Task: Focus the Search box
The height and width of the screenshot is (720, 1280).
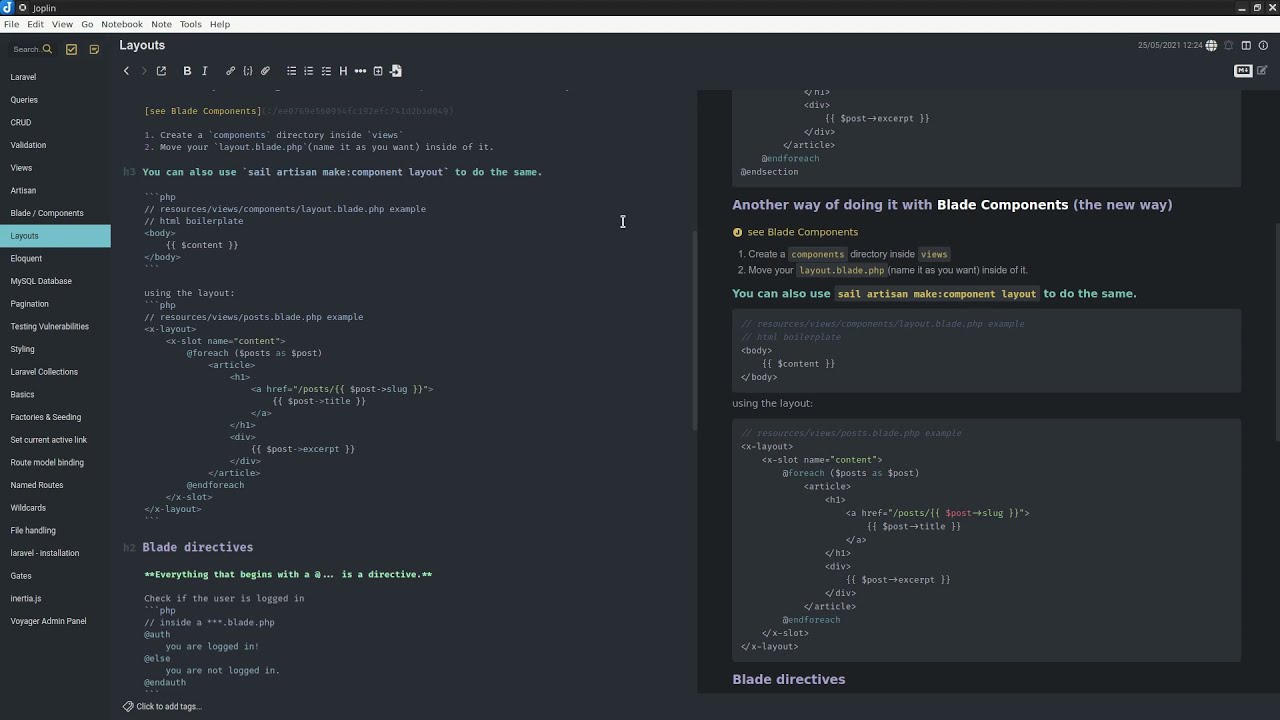Action: point(32,49)
